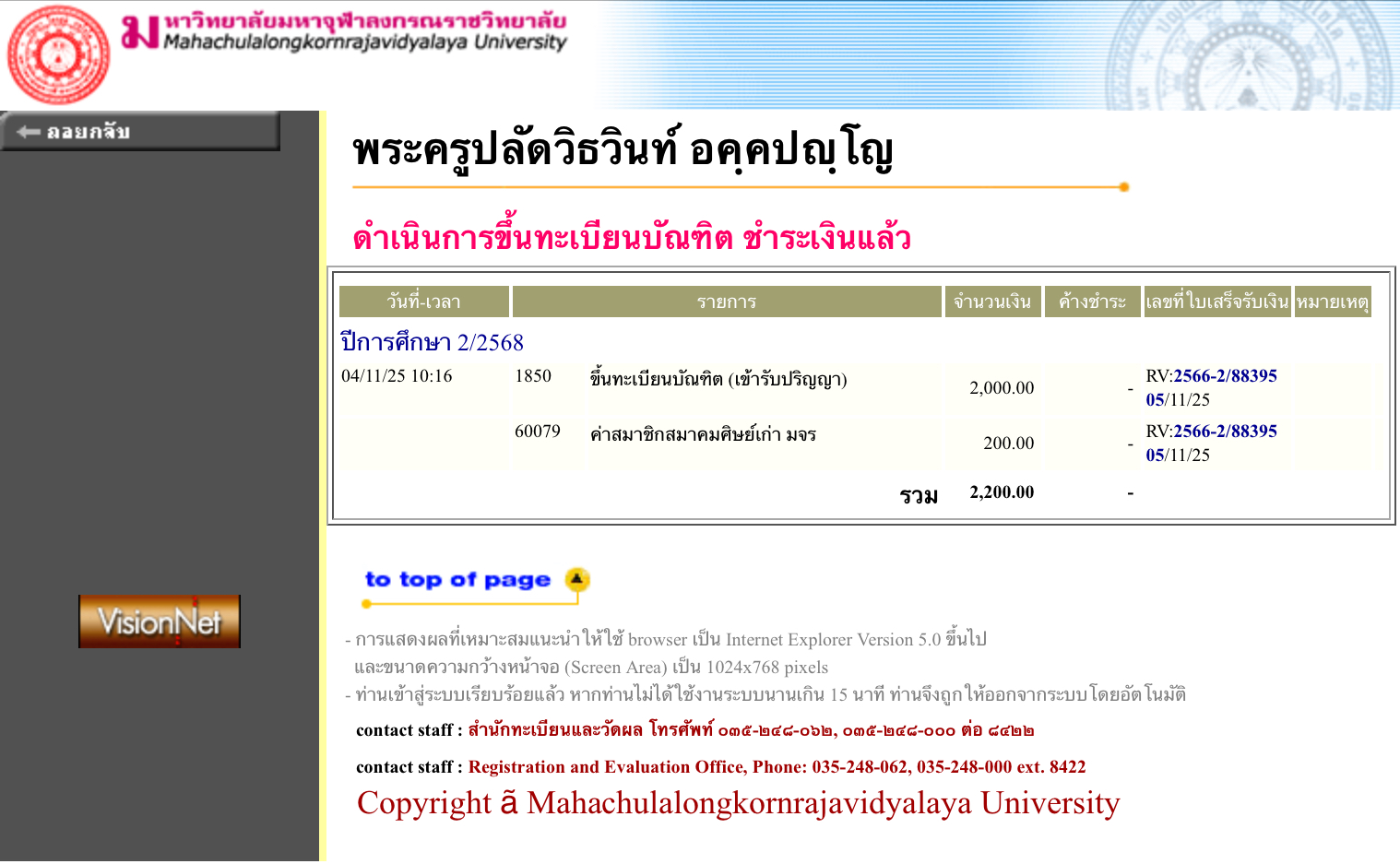1400x864 pixels.
Task: Click the orange dot ending the title divider
Action: point(1123,187)
